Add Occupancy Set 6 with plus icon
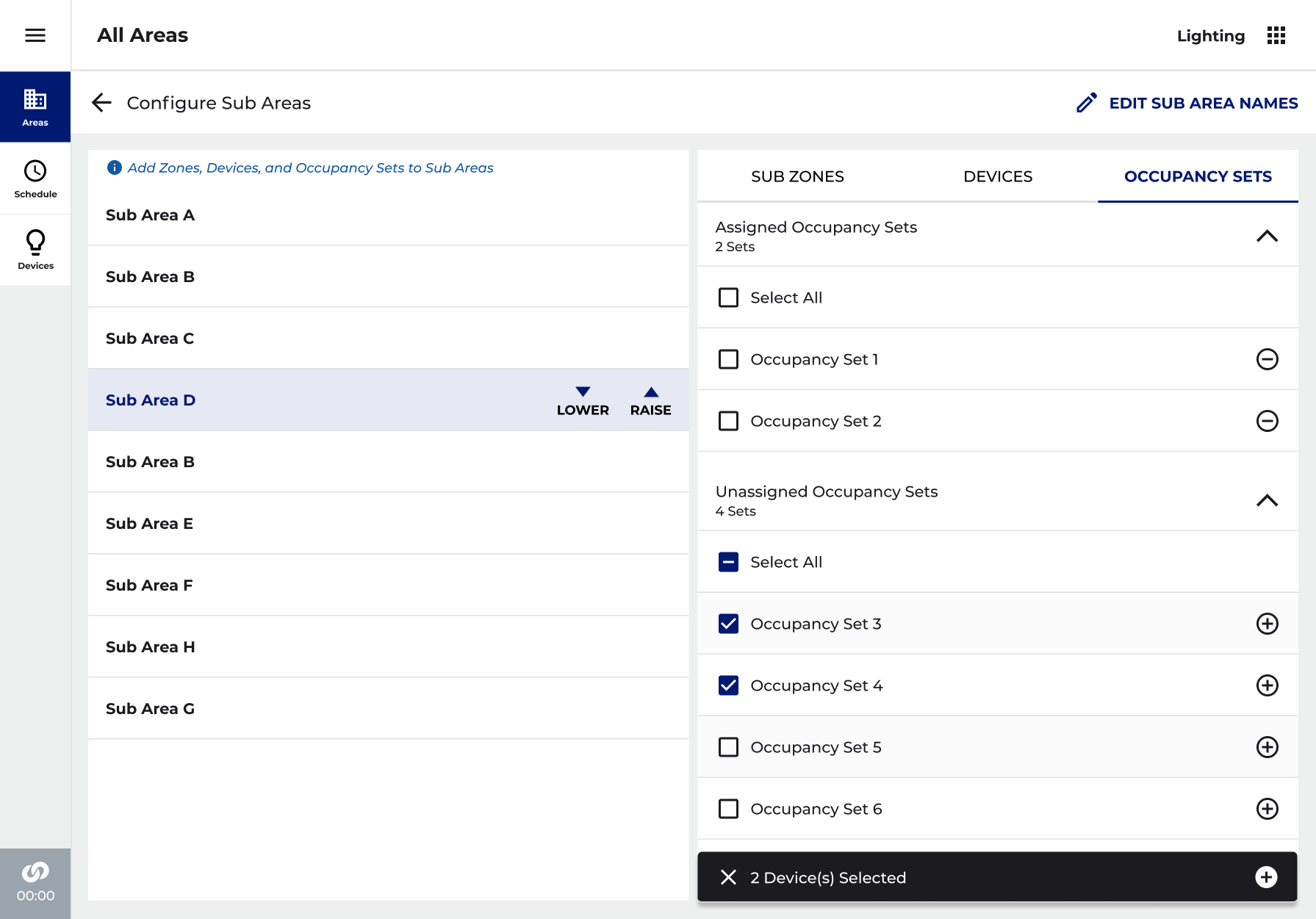 [1267, 809]
